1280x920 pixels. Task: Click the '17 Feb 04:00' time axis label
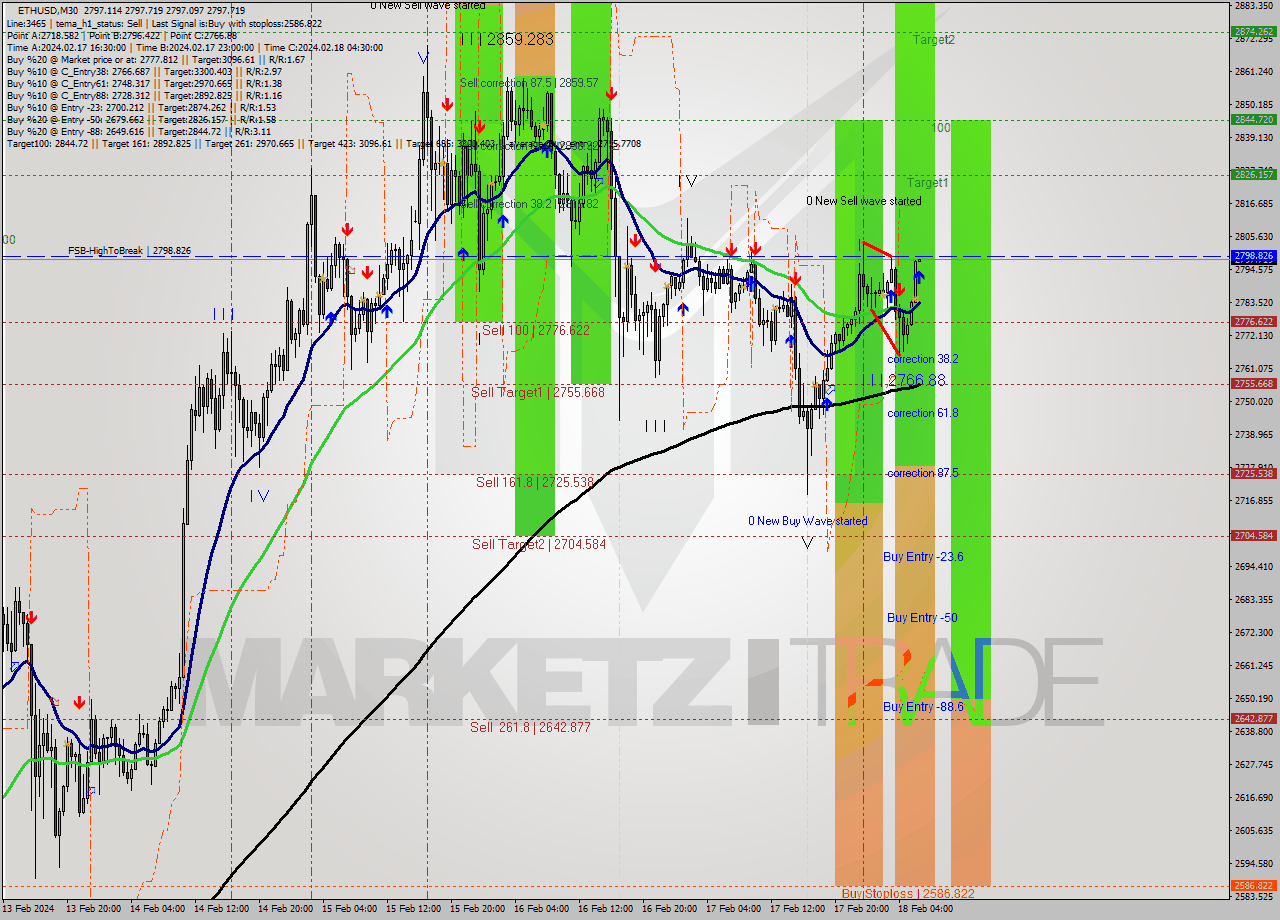click(732, 910)
